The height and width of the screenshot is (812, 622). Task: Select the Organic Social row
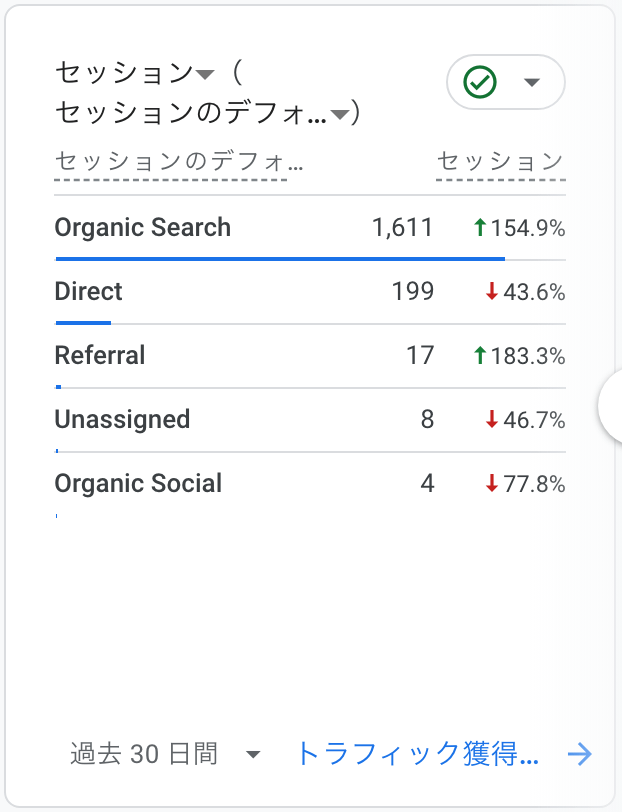310,485
